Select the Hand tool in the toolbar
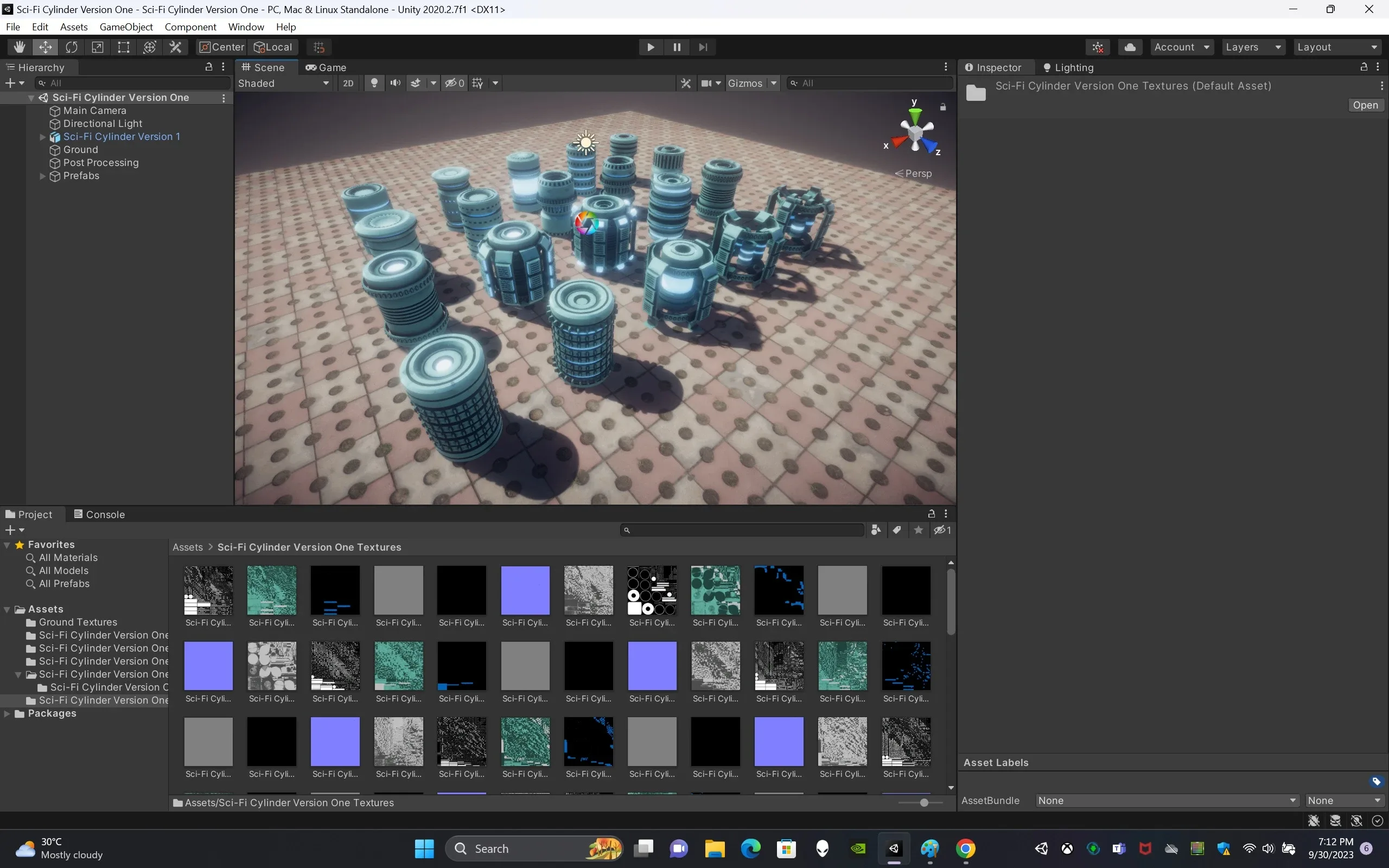The image size is (1389, 868). click(18, 47)
